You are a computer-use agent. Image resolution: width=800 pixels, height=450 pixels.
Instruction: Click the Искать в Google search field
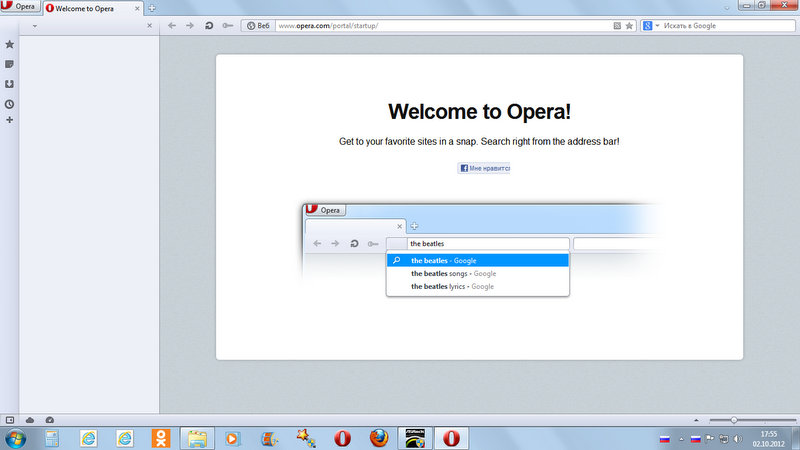[728, 26]
